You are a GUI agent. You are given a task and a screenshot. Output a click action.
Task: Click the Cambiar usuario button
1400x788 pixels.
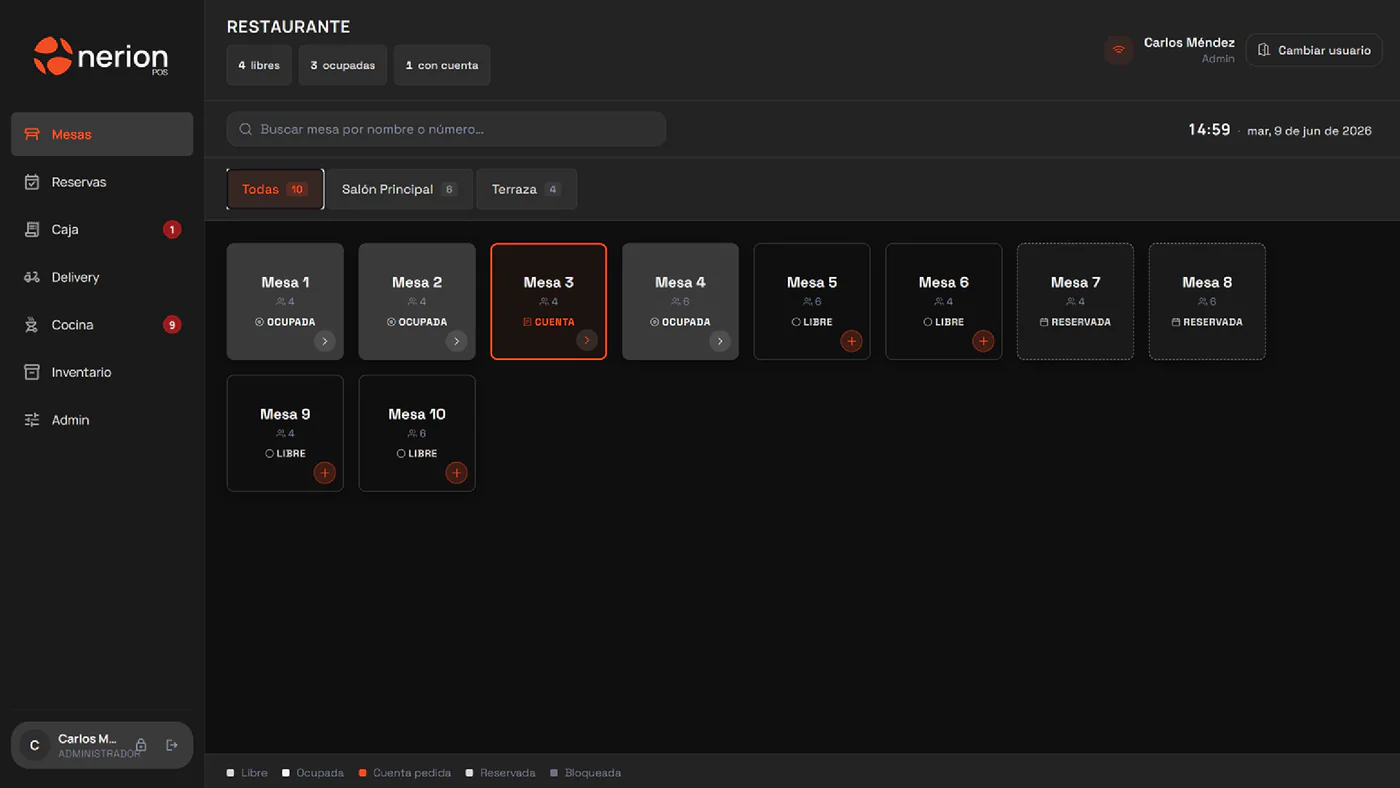1314,50
